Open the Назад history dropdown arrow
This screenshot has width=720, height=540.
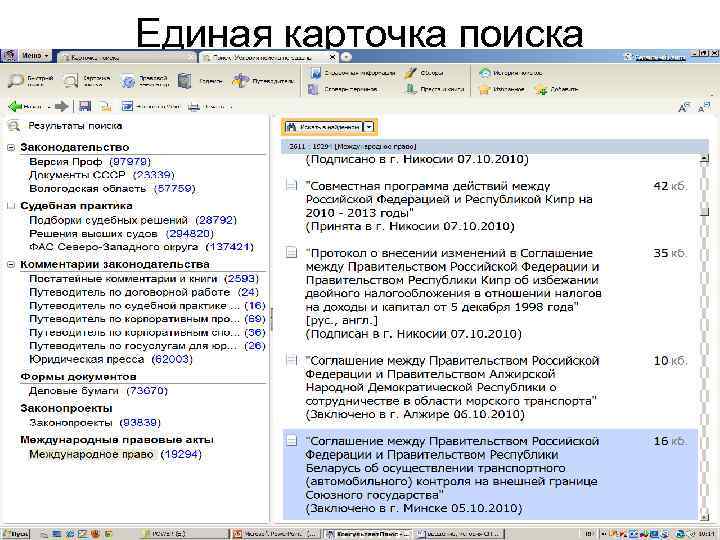coord(50,107)
